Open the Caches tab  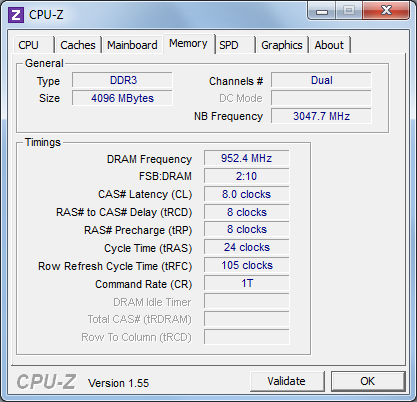click(x=78, y=45)
